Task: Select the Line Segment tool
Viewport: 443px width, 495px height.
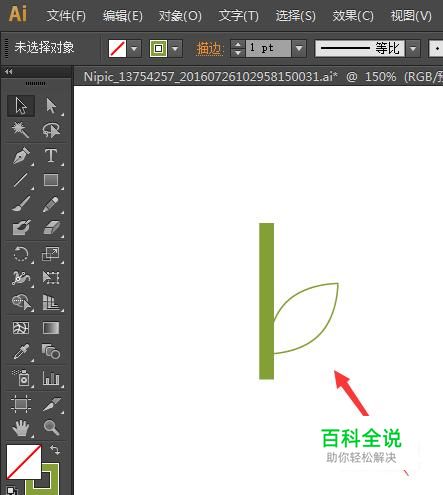Action: [21, 180]
